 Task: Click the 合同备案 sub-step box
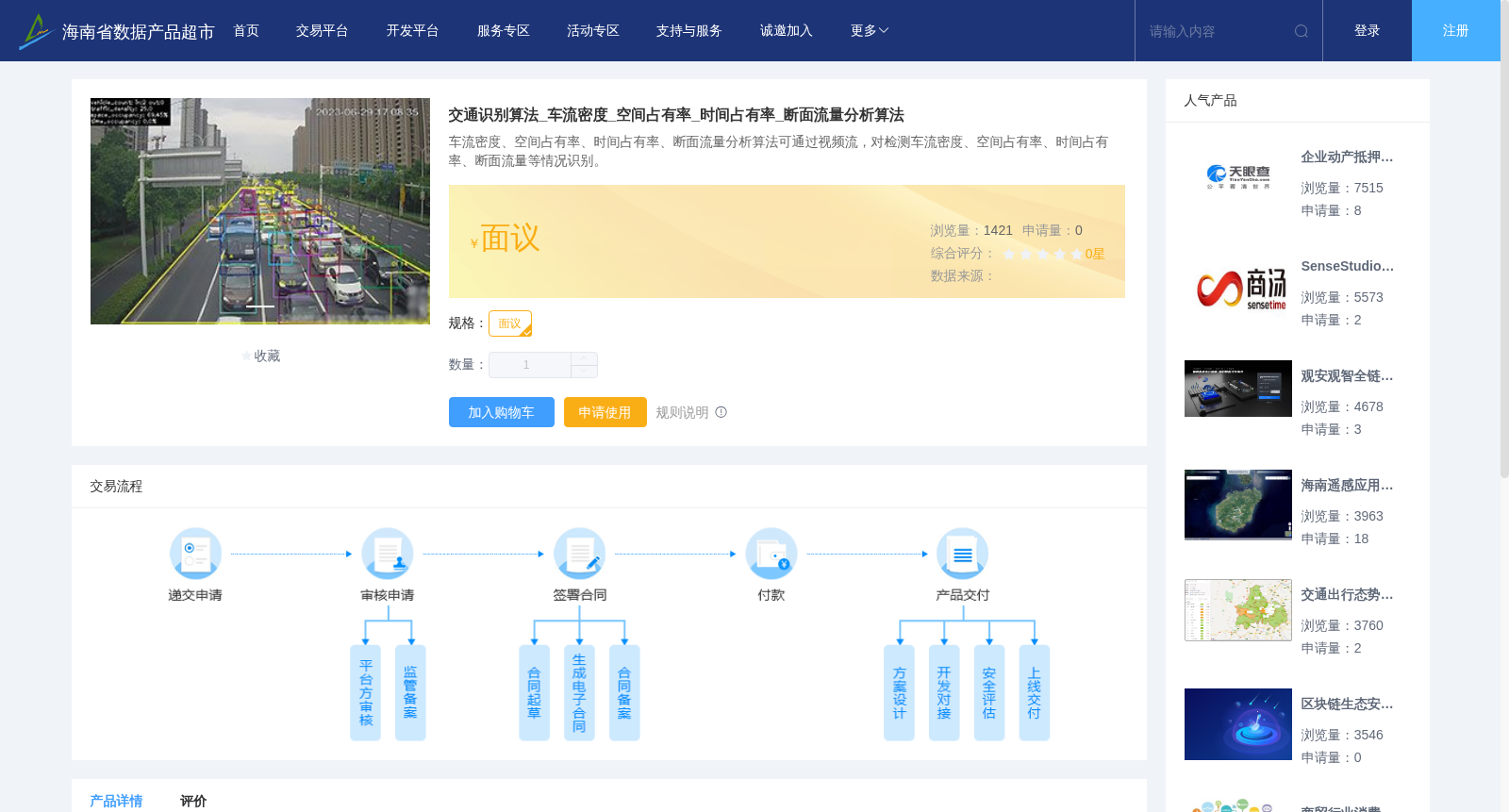tap(624, 693)
